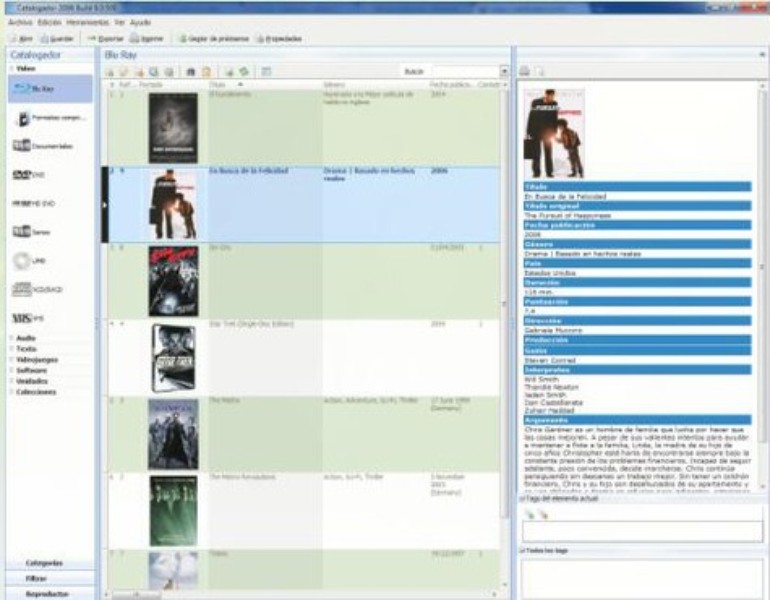This screenshot has height=600, width=770.
Task: Click the print icon in details panel
Action: [525, 71]
